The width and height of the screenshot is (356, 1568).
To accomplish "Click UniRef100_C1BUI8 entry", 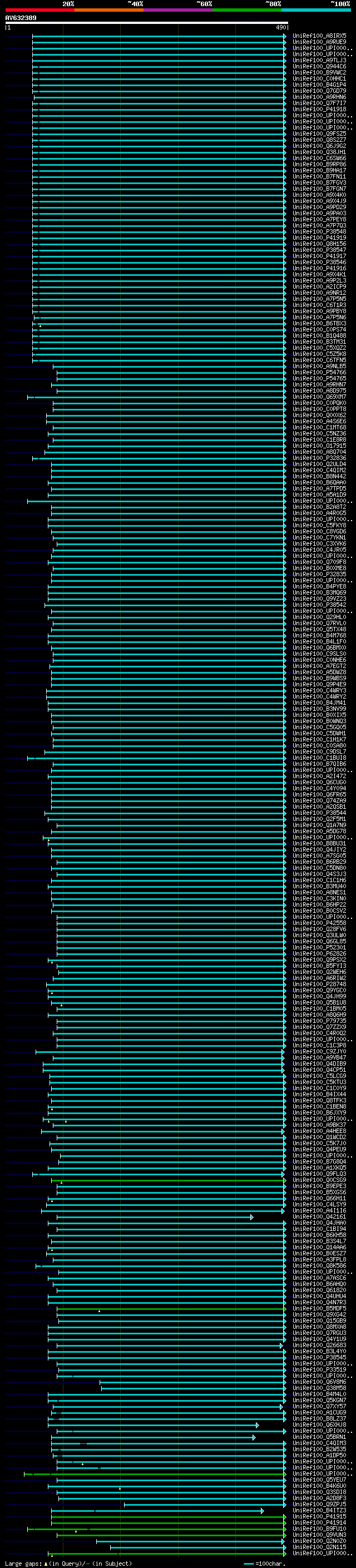I will (x=319, y=758).
